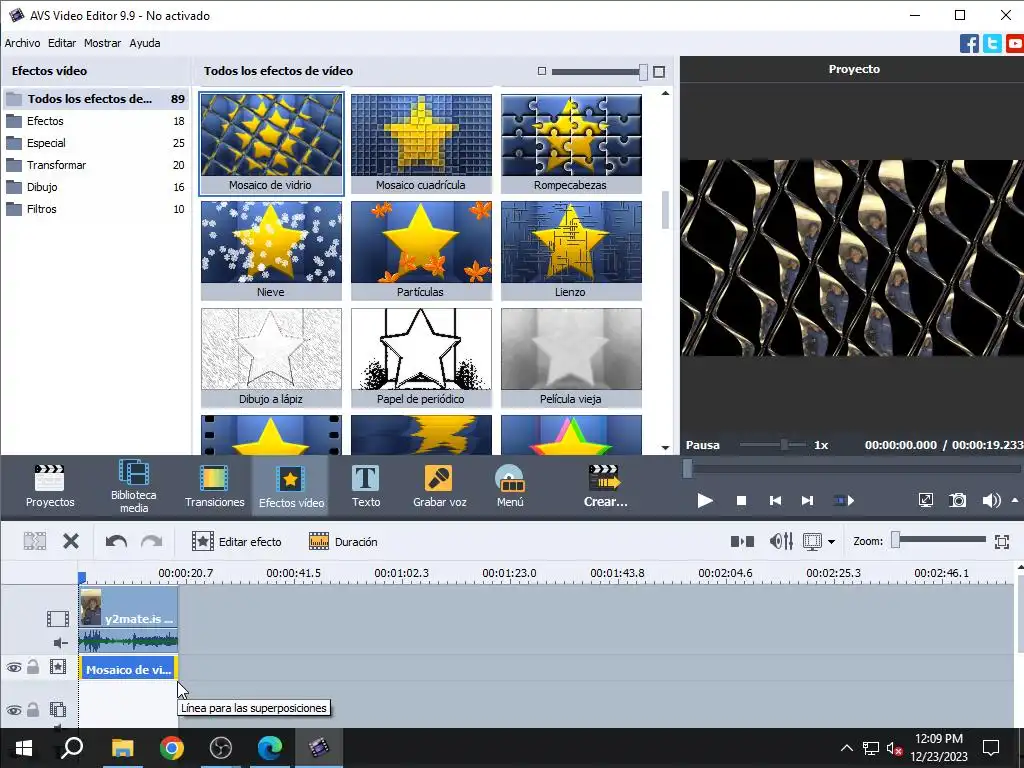Select Todos los efectos de... category
The image size is (1024, 768).
click(x=95, y=99)
